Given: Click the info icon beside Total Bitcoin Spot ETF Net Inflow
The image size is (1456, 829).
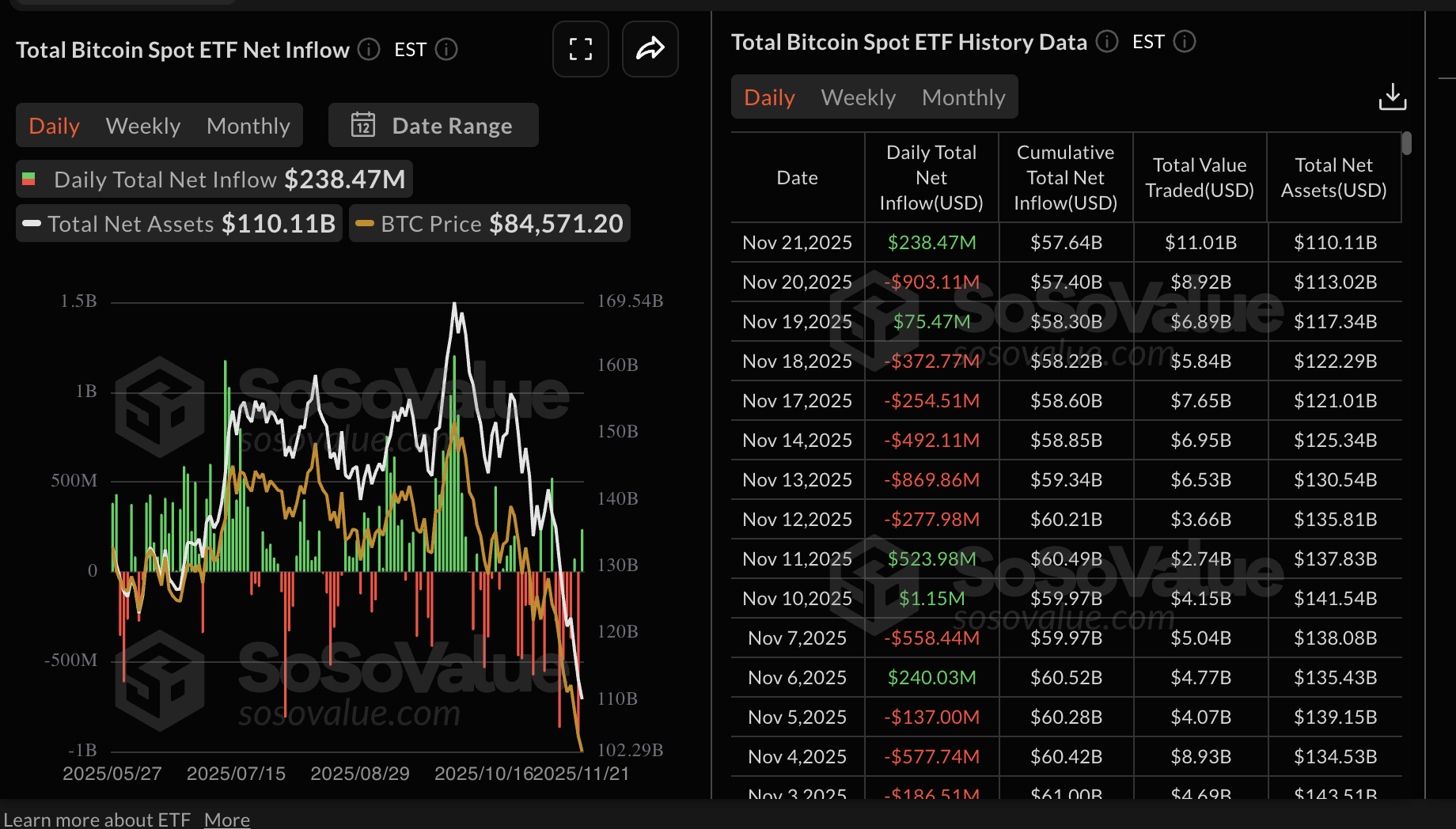Looking at the screenshot, I should pyautogui.click(x=367, y=49).
